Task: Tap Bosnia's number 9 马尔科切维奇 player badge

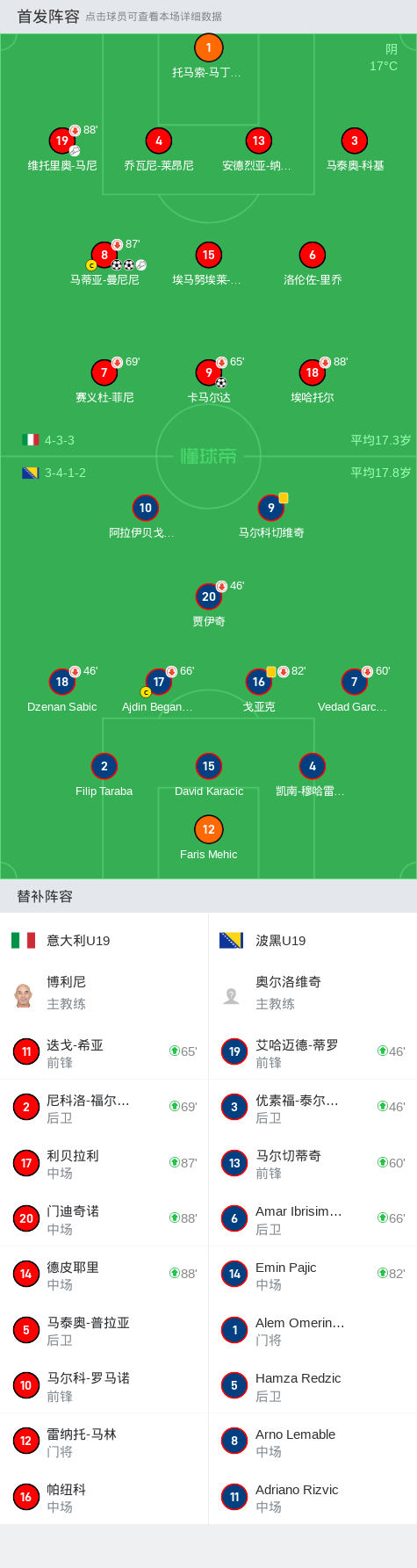Action: 271,508
